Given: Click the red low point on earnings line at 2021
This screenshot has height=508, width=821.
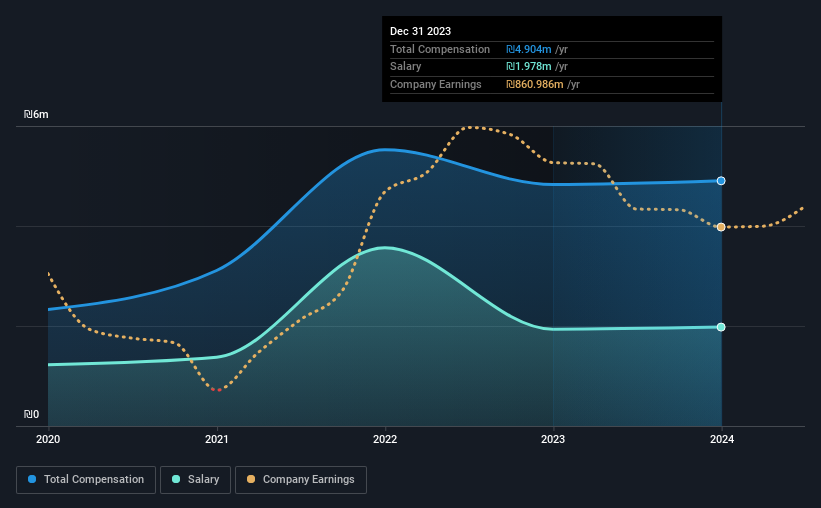Looking at the screenshot, I should point(216,390).
